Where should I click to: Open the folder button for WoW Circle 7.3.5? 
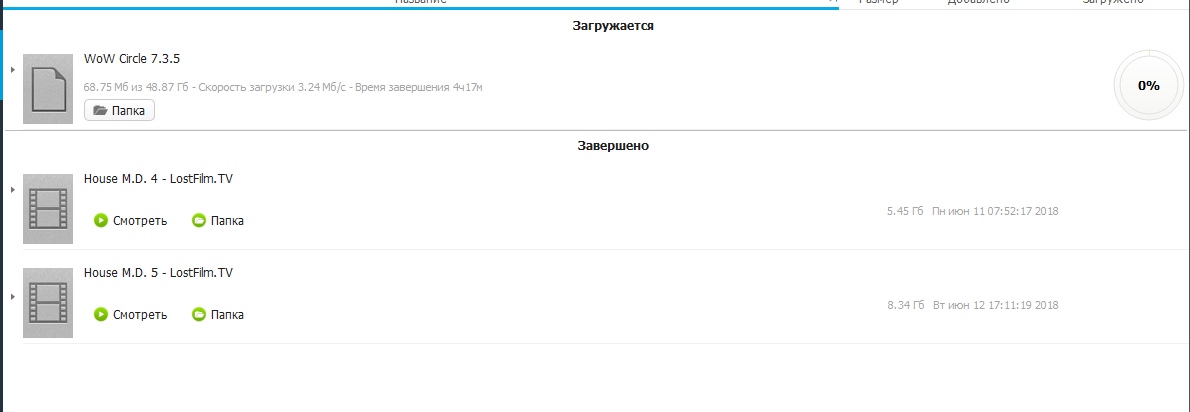[x=119, y=110]
